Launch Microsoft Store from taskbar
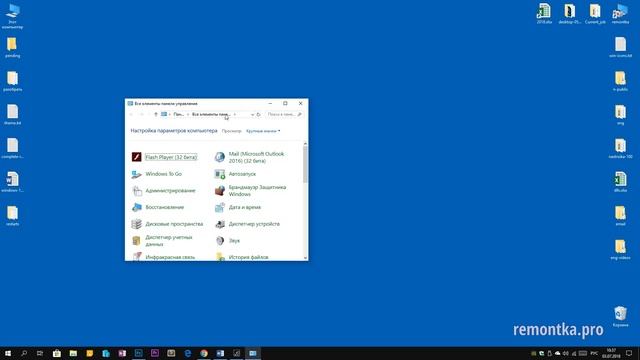640x360 pixels. click(x=57, y=353)
